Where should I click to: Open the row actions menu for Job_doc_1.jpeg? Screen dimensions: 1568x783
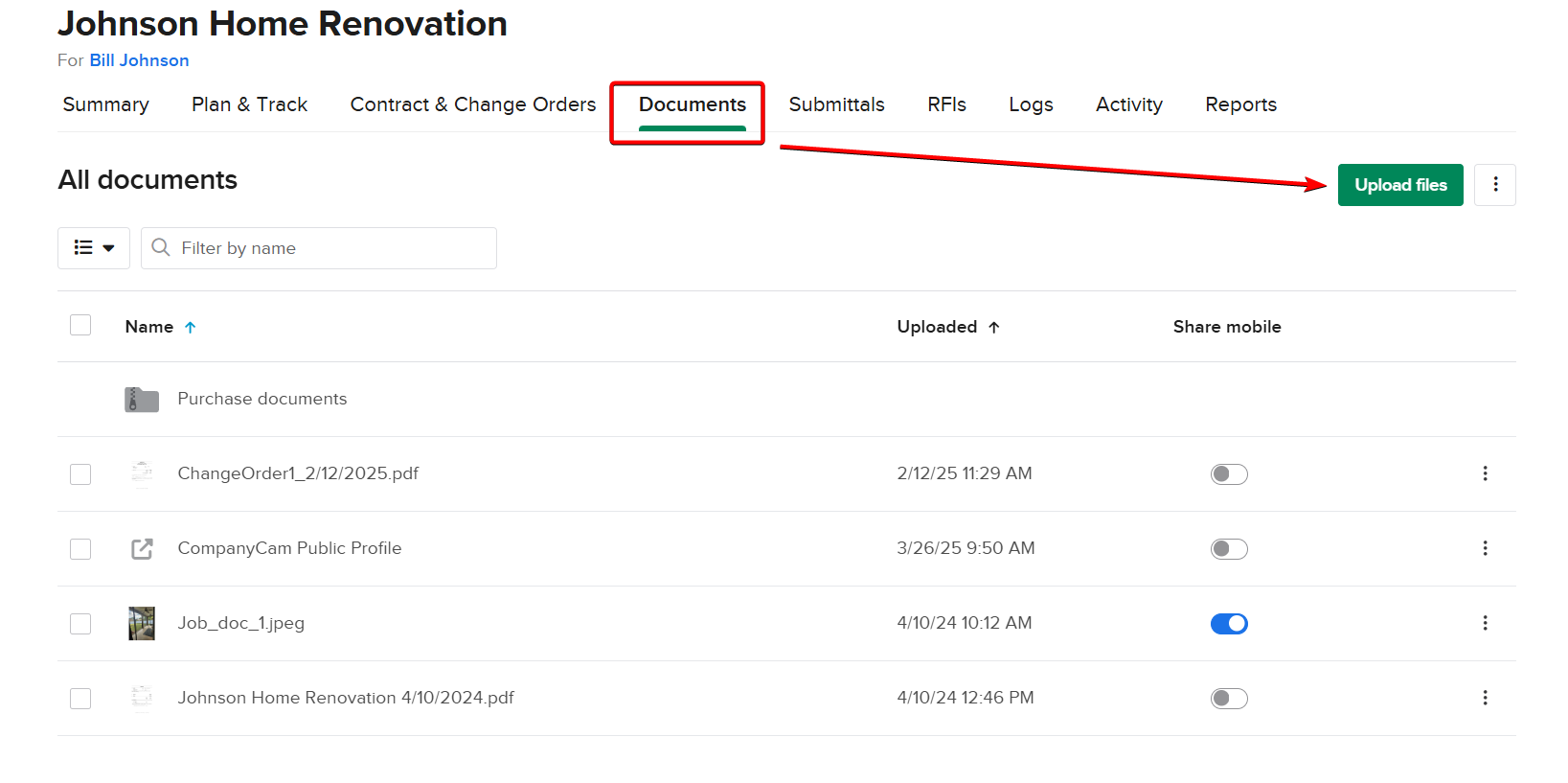(x=1485, y=623)
